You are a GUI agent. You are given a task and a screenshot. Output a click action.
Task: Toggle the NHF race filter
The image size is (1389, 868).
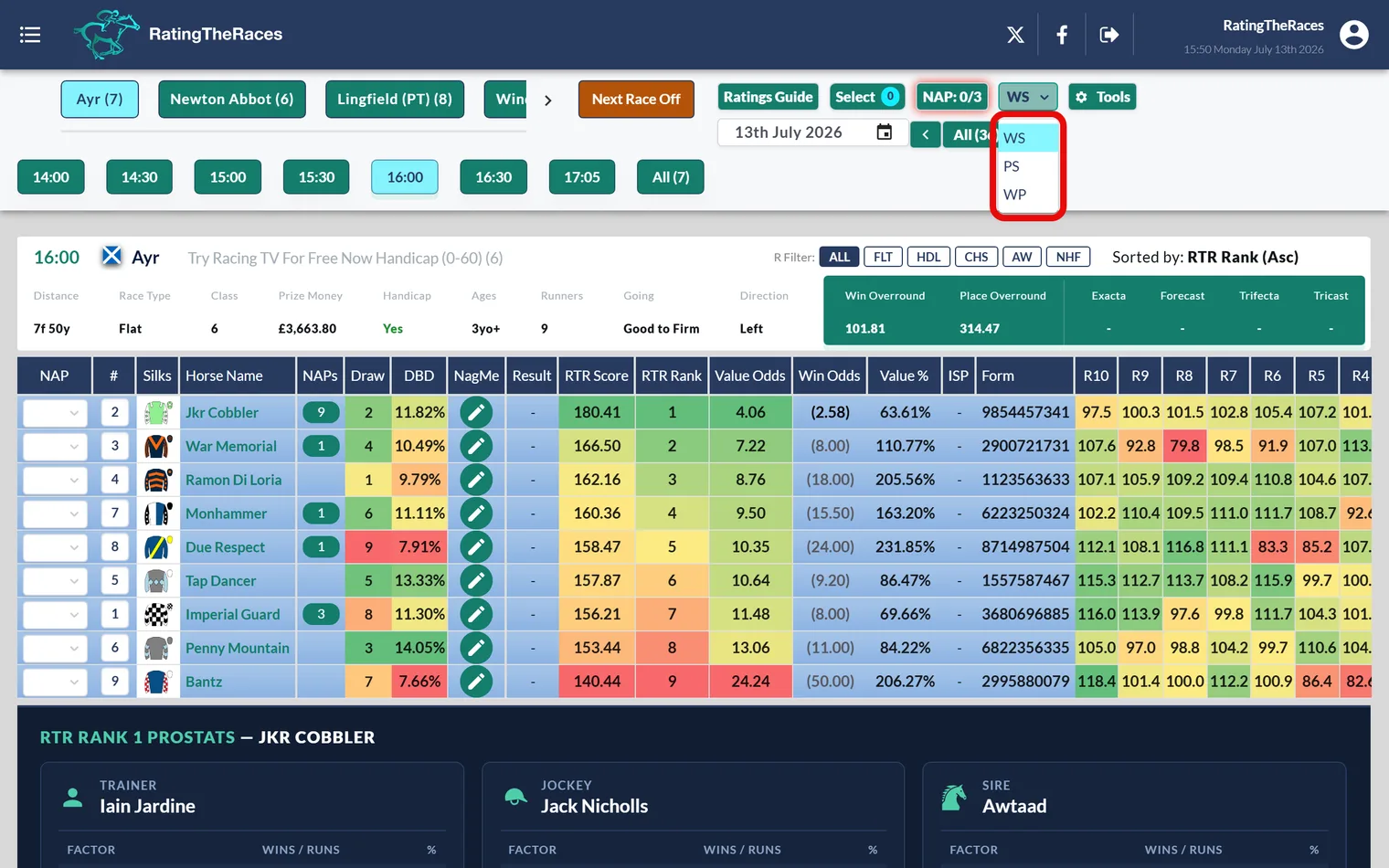(1068, 257)
